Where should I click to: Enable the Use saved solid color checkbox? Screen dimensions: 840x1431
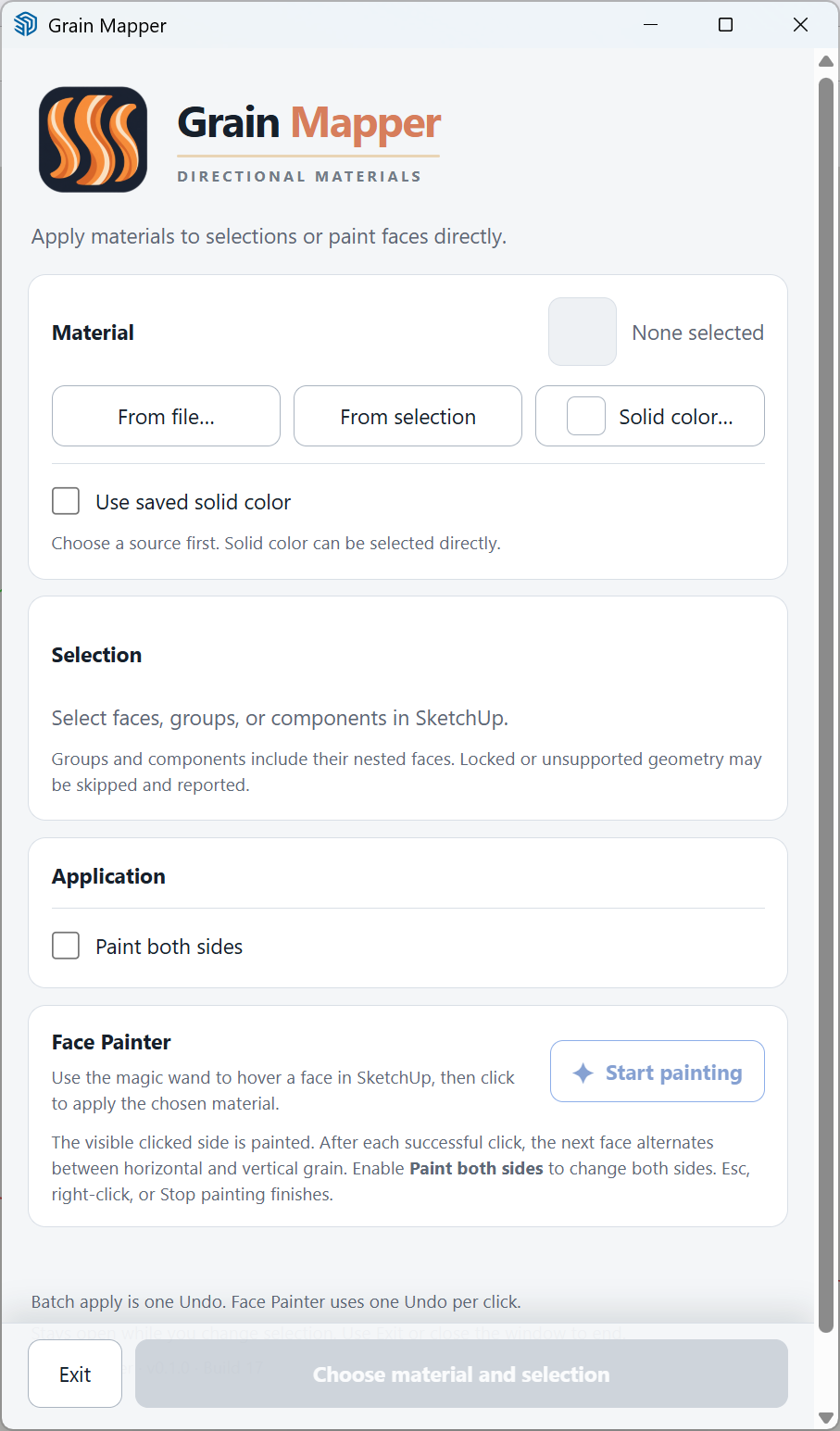point(66,501)
